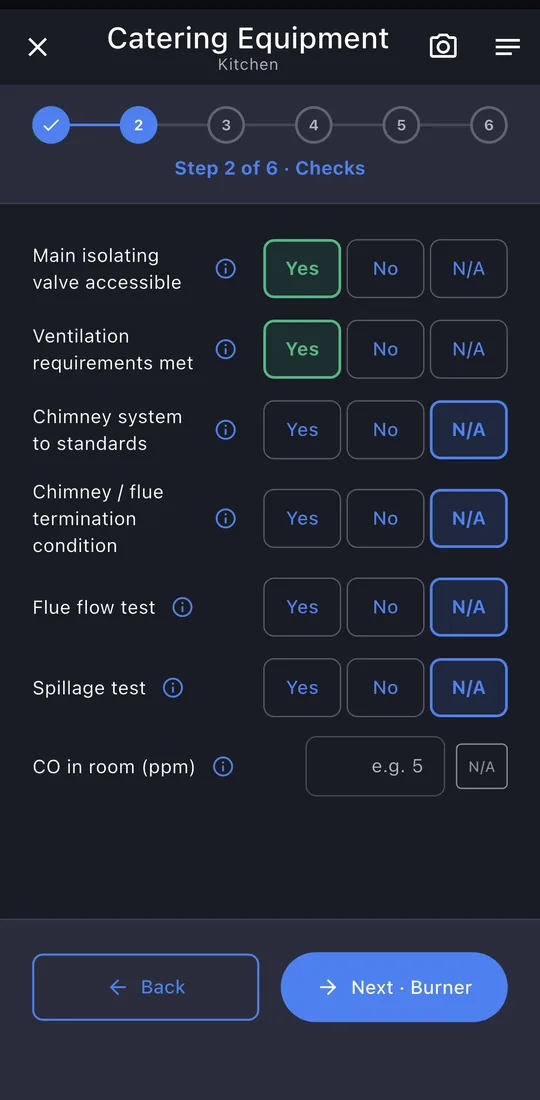The image size is (540, 1100).
Task: Jump to step 3 in progress stepper
Action: point(226,125)
